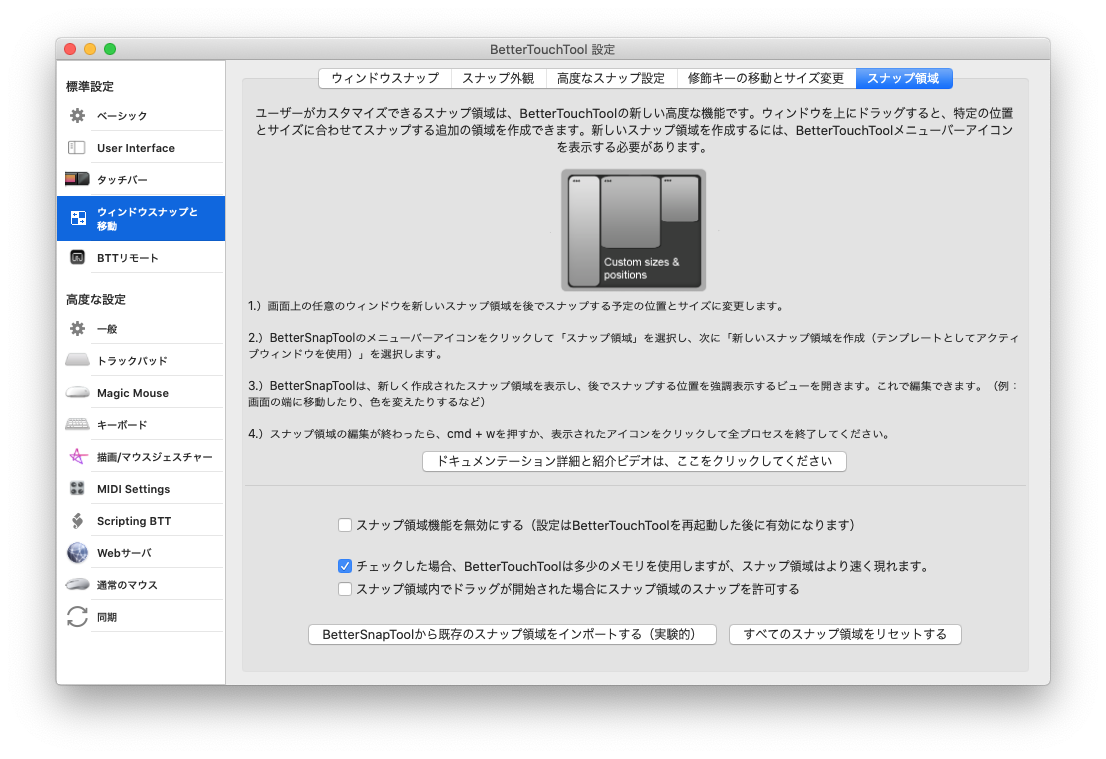
Task: Click the mouse icon beside 通常のマウス
Action: pyautogui.click(x=78, y=584)
